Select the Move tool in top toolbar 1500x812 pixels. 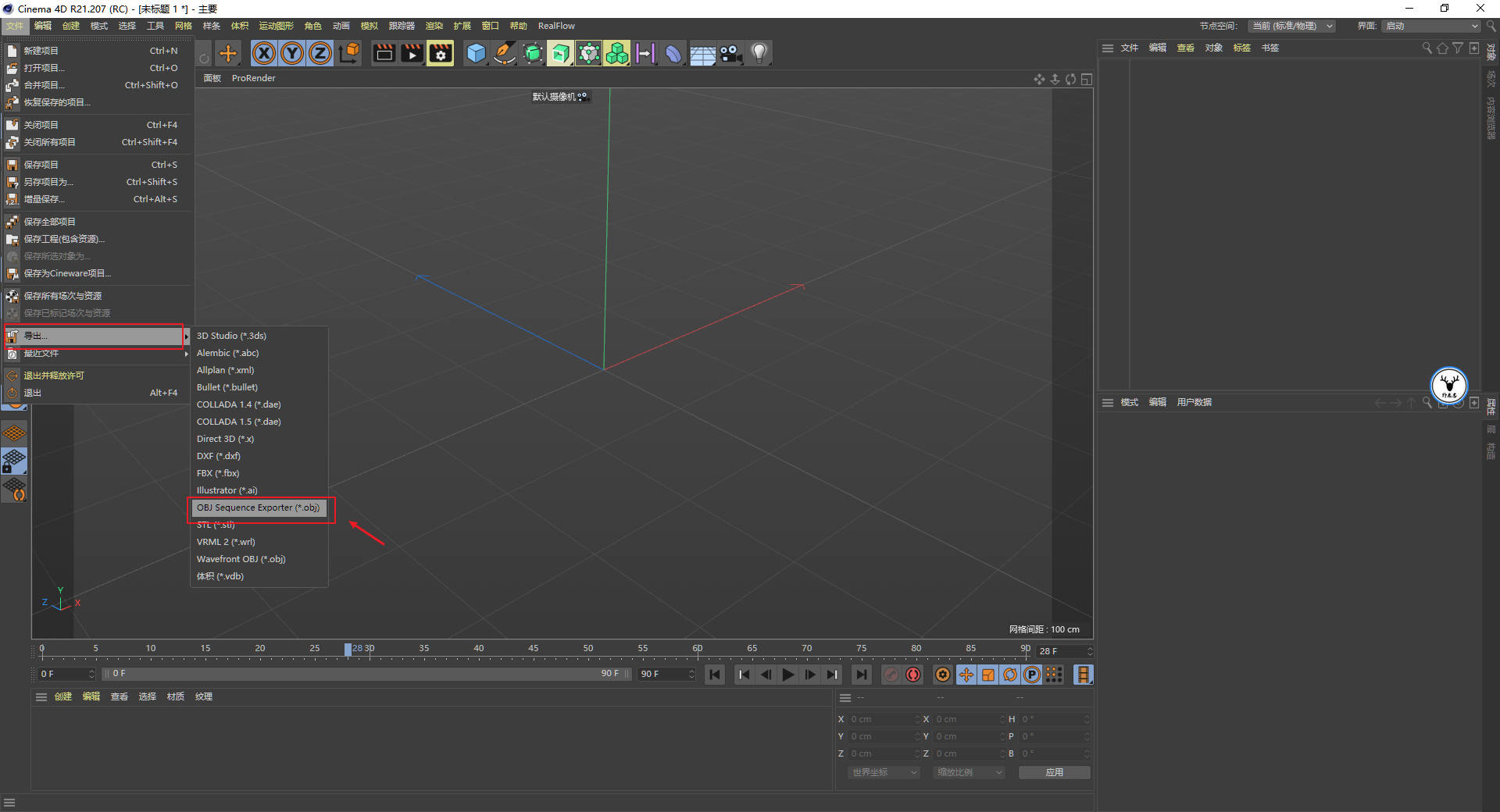pyautogui.click(x=228, y=53)
